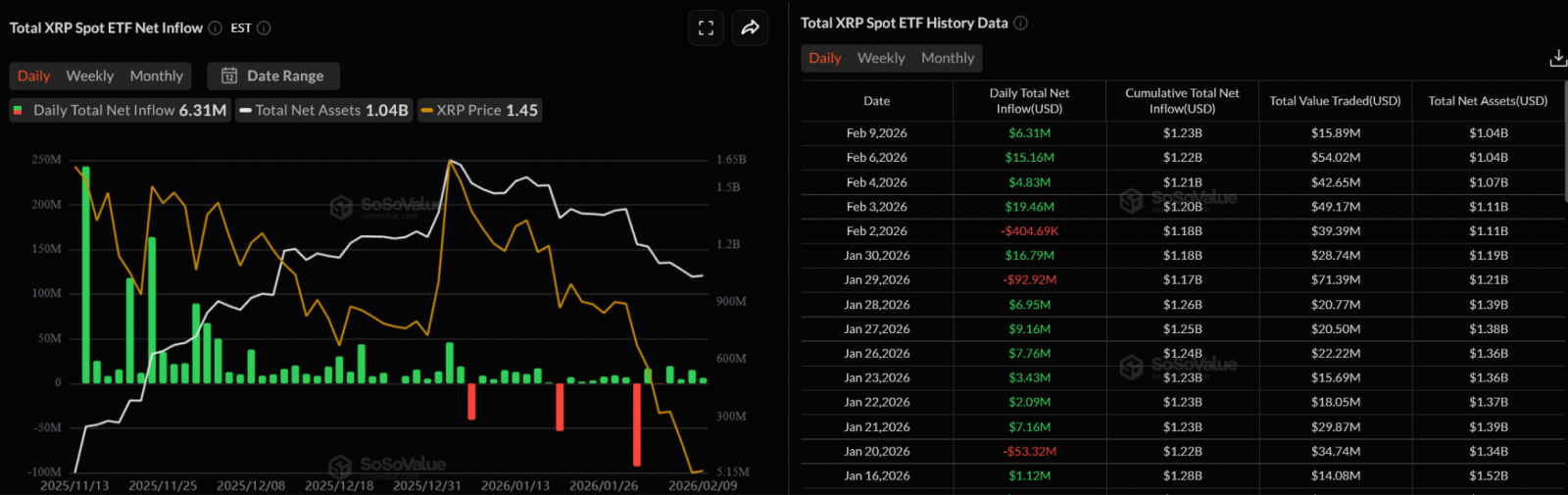The height and width of the screenshot is (495, 1568).
Task: Click the Daily Total Net Inflow column header
Action: [x=1029, y=101]
